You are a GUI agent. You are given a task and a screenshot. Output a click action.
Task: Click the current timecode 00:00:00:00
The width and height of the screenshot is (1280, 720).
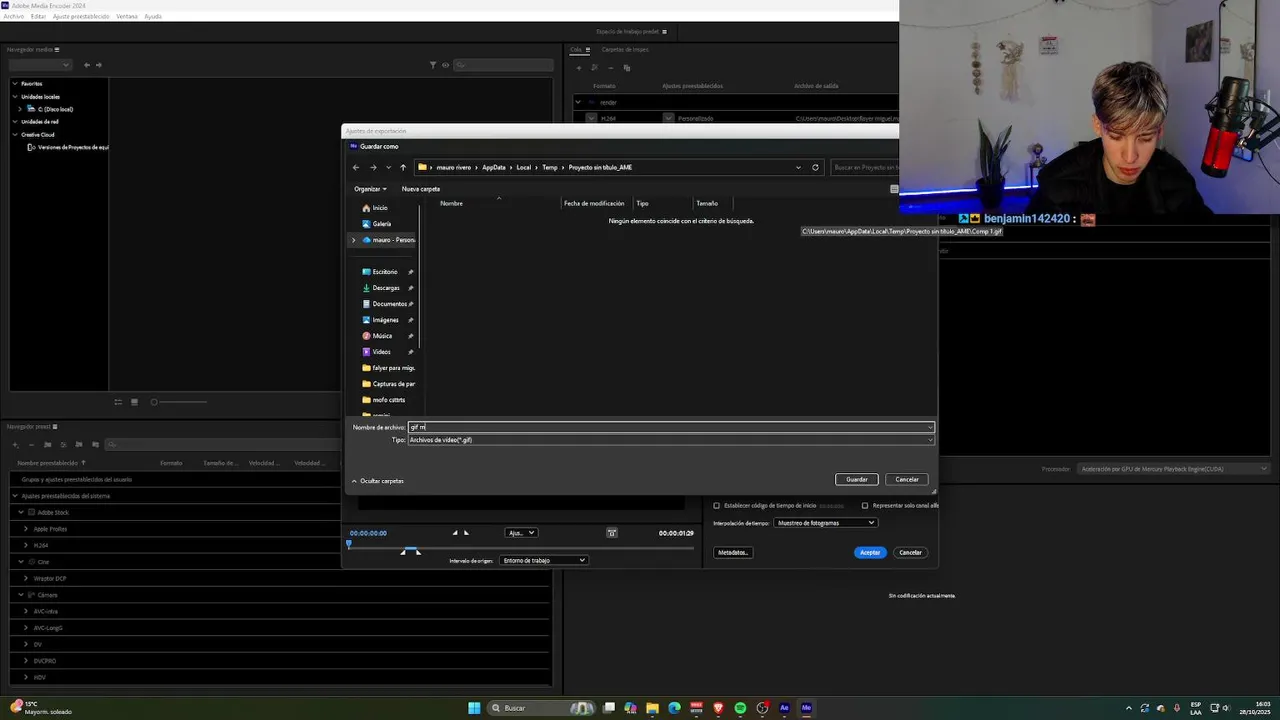coord(368,533)
